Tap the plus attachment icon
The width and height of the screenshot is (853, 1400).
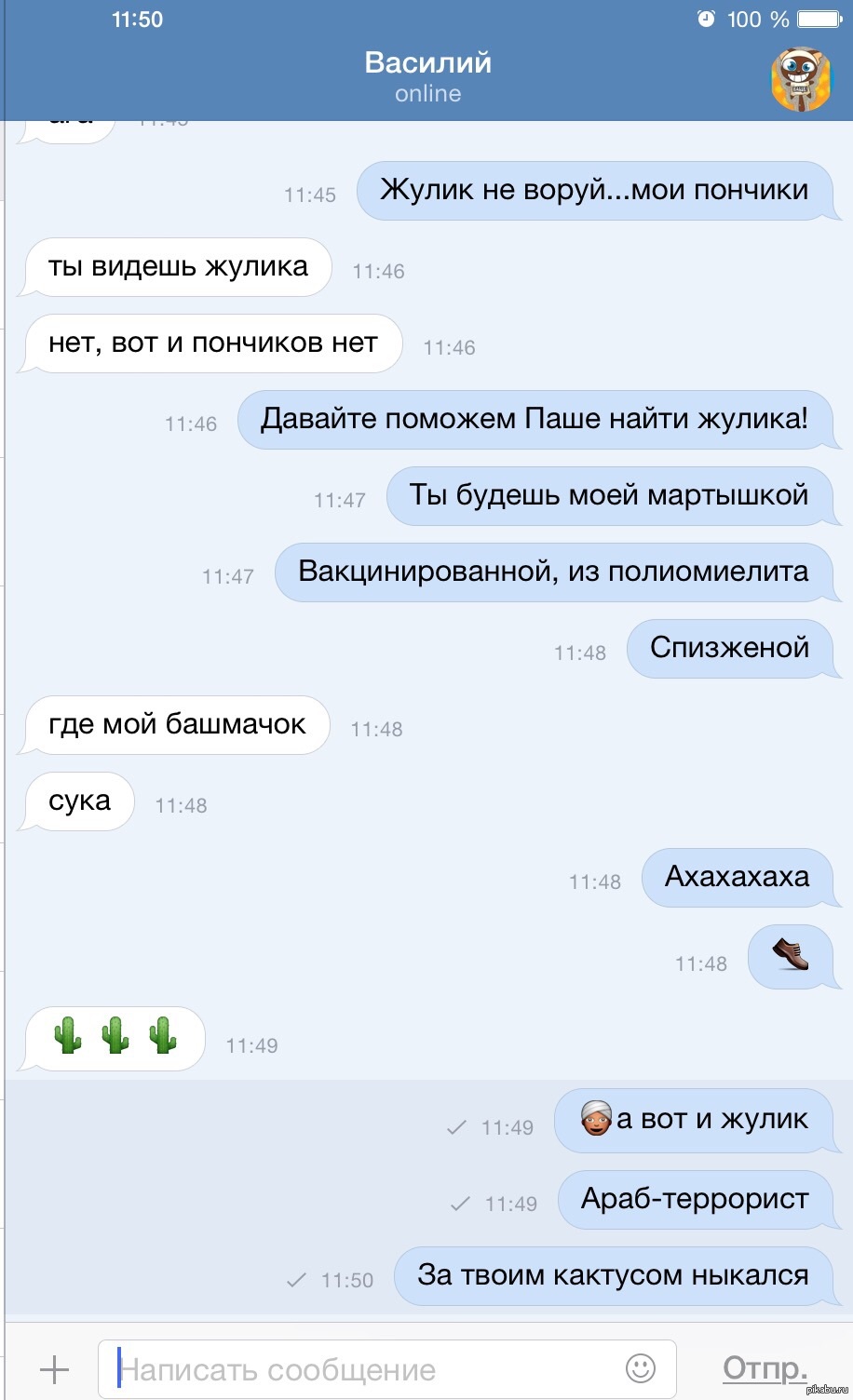click(x=55, y=1368)
